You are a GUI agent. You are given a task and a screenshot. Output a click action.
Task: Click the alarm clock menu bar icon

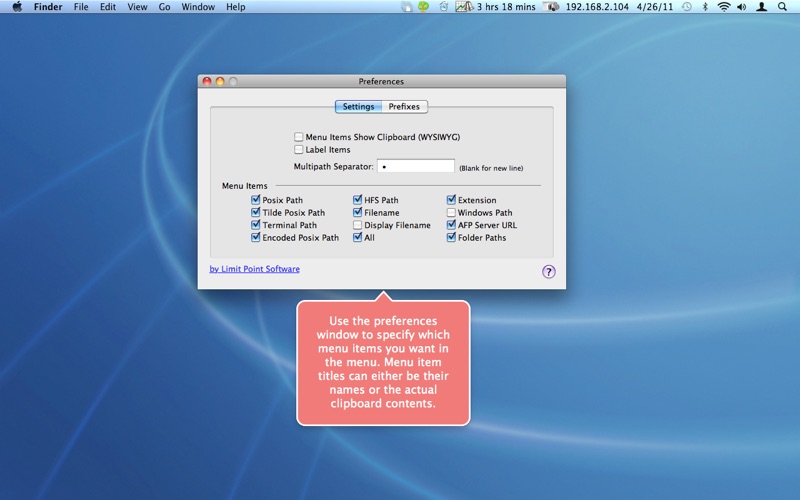(443, 7)
